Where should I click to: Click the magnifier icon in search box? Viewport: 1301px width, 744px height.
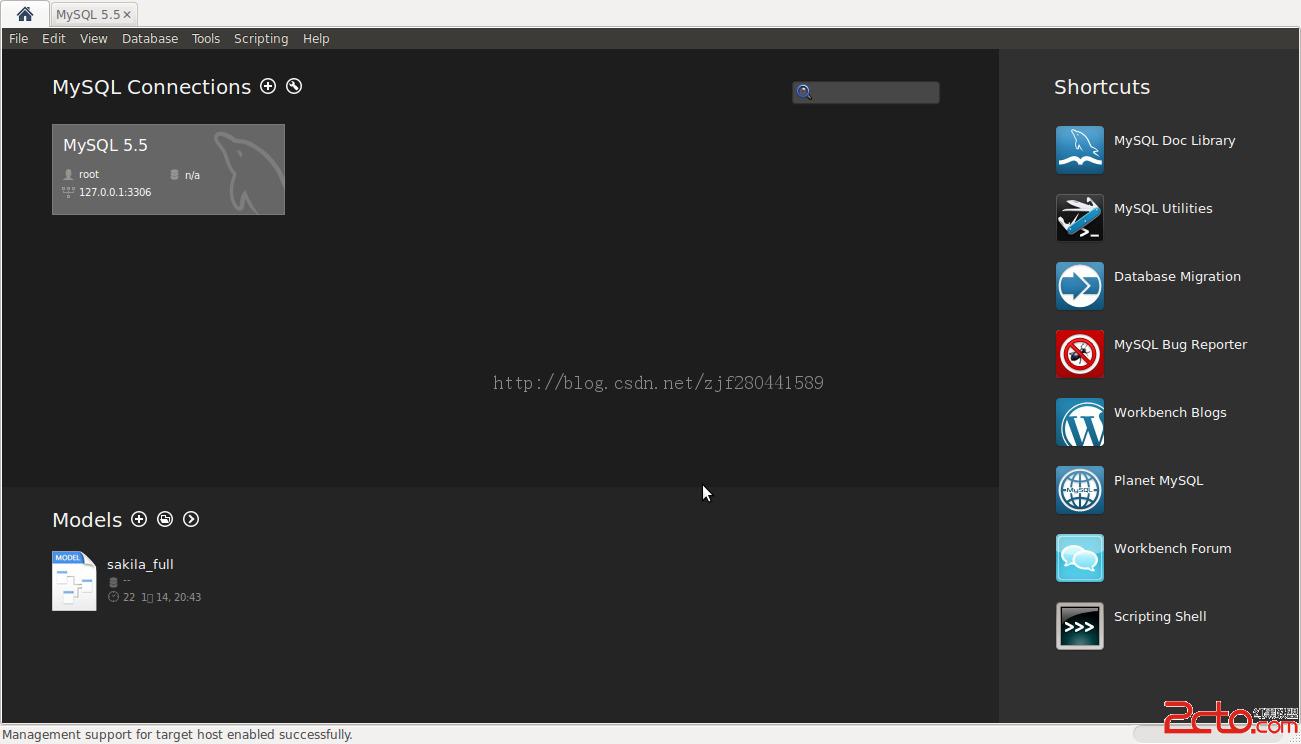pos(804,92)
